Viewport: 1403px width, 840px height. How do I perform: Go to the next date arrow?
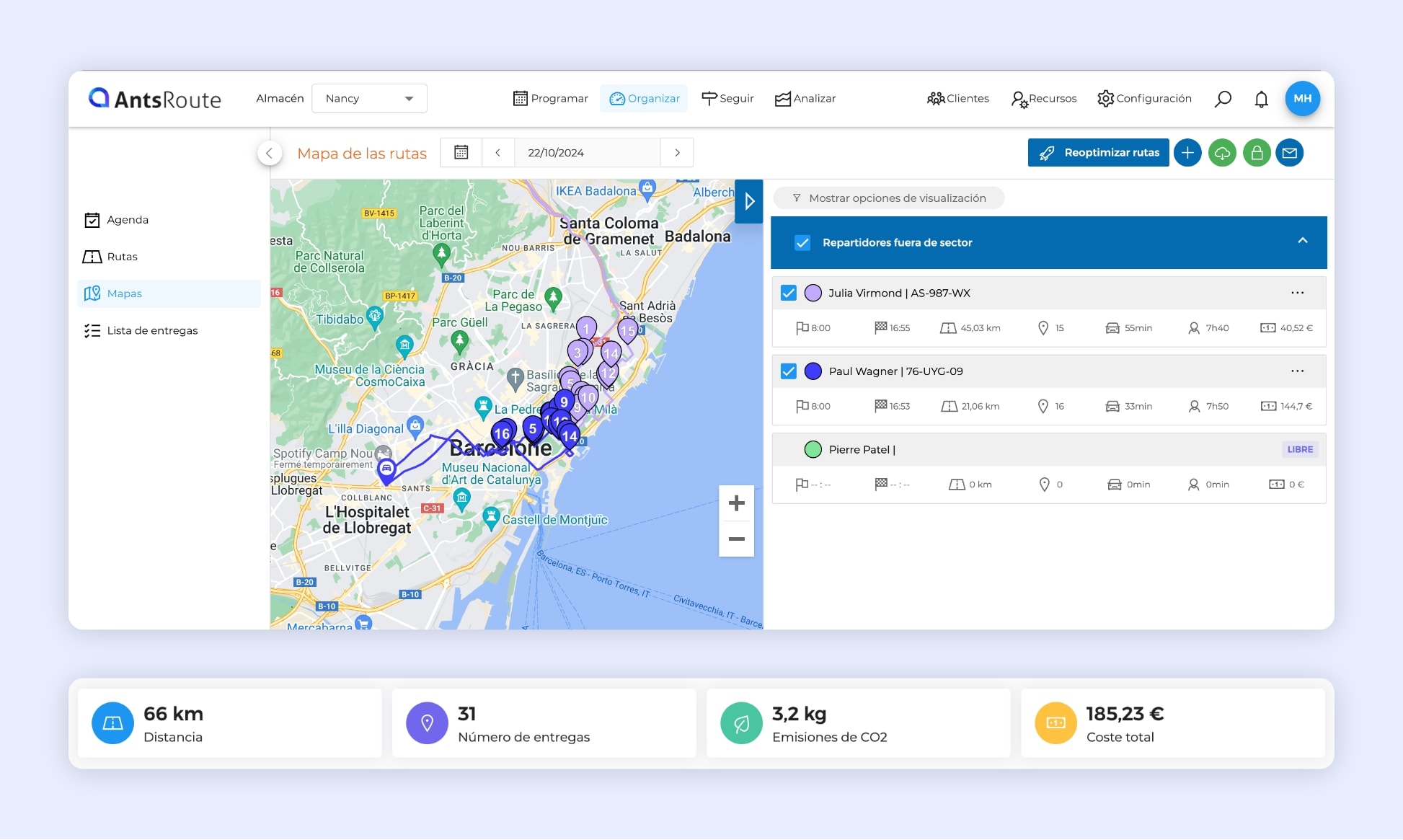click(677, 153)
